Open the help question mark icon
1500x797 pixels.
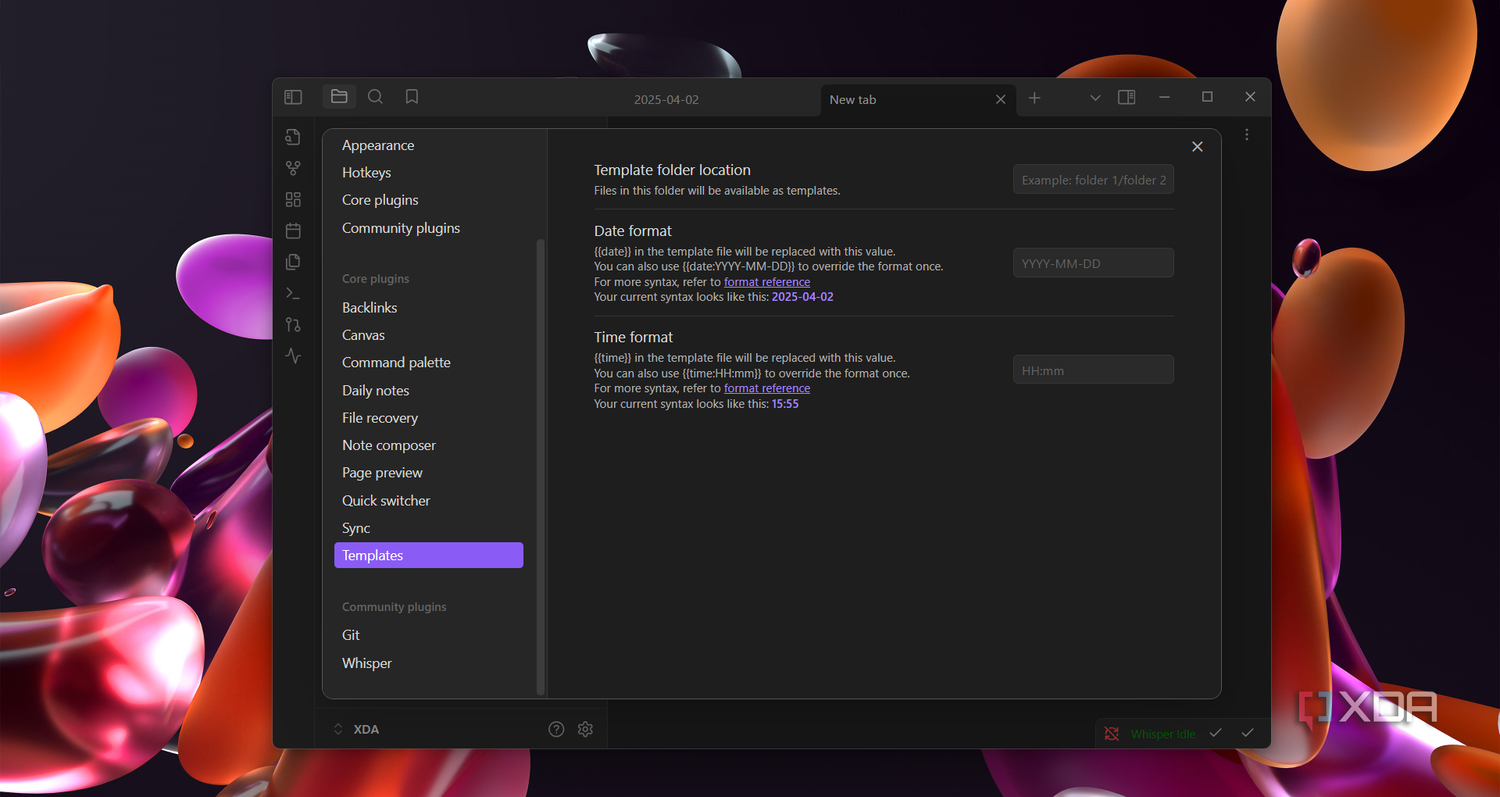pyautogui.click(x=557, y=729)
